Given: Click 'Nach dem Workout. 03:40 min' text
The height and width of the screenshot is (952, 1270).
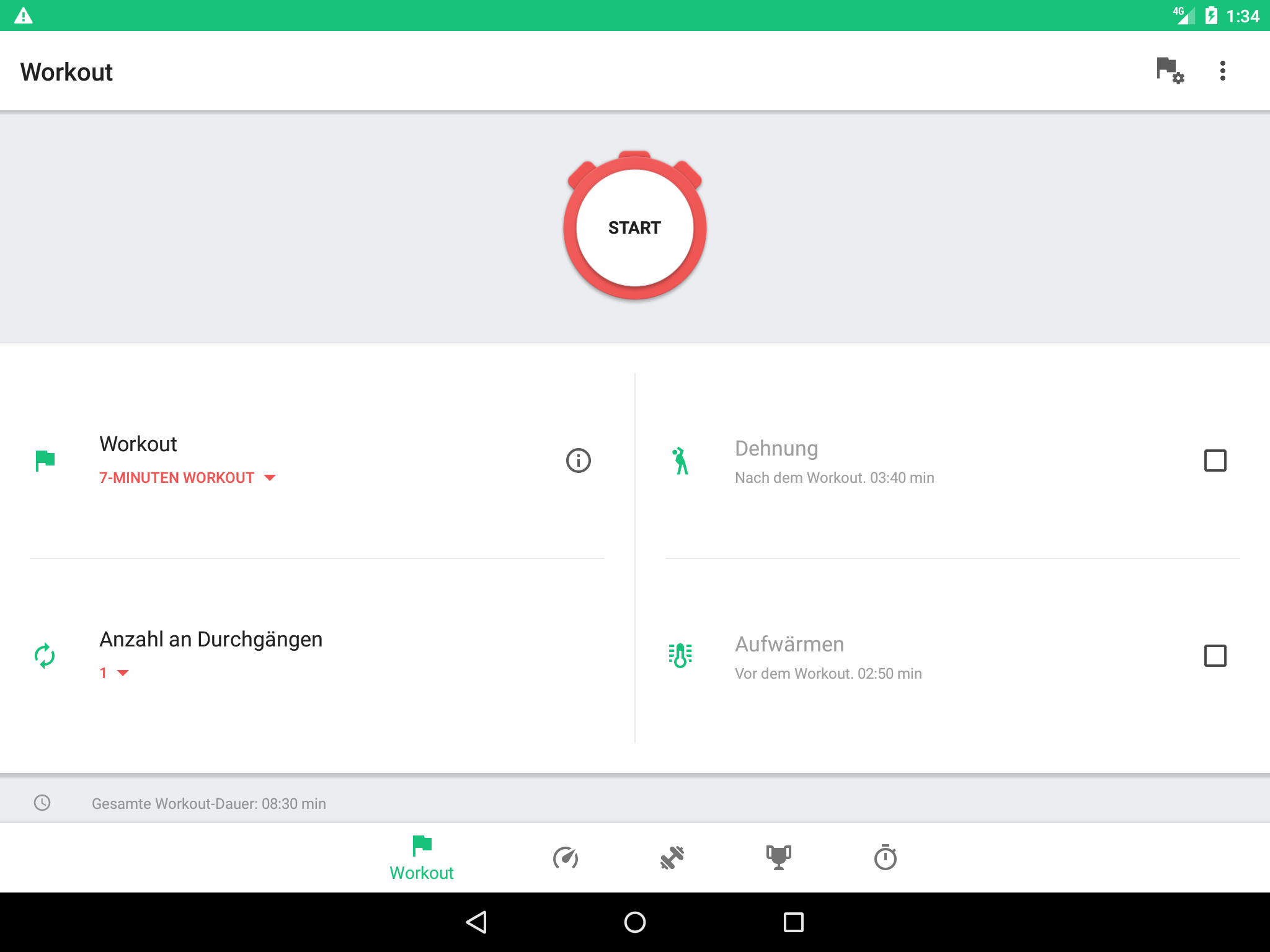Looking at the screenshot, I should pyautogui.click(x=835, y=478).
